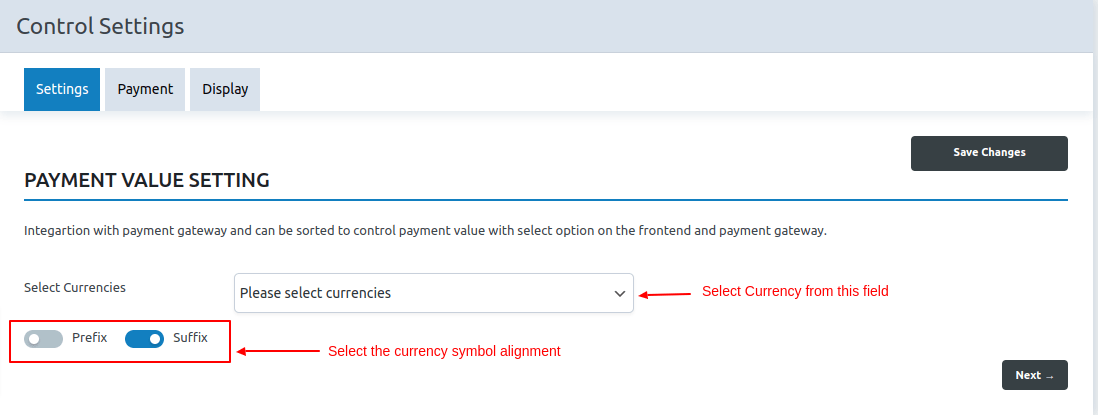
Task: Disable the Suffix toggle switch
Action: point(144,339)
